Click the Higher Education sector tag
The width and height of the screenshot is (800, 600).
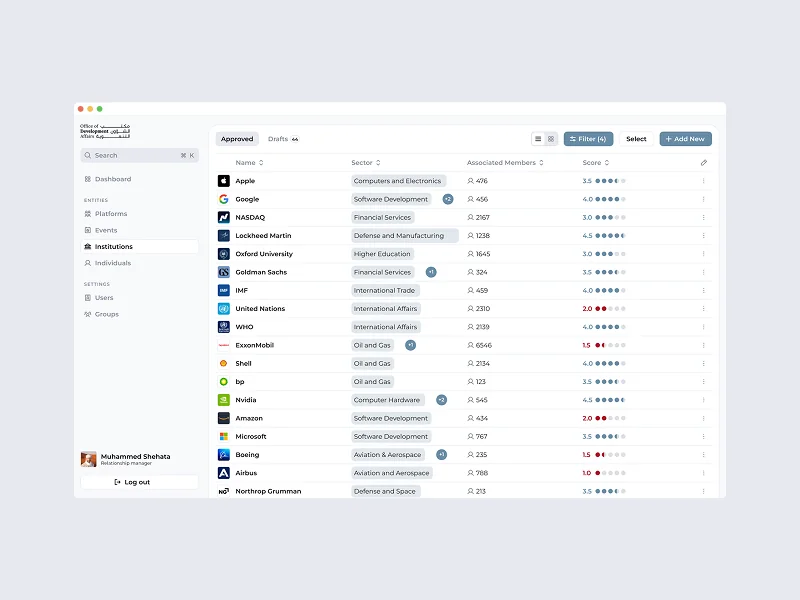tap(383, 254)
